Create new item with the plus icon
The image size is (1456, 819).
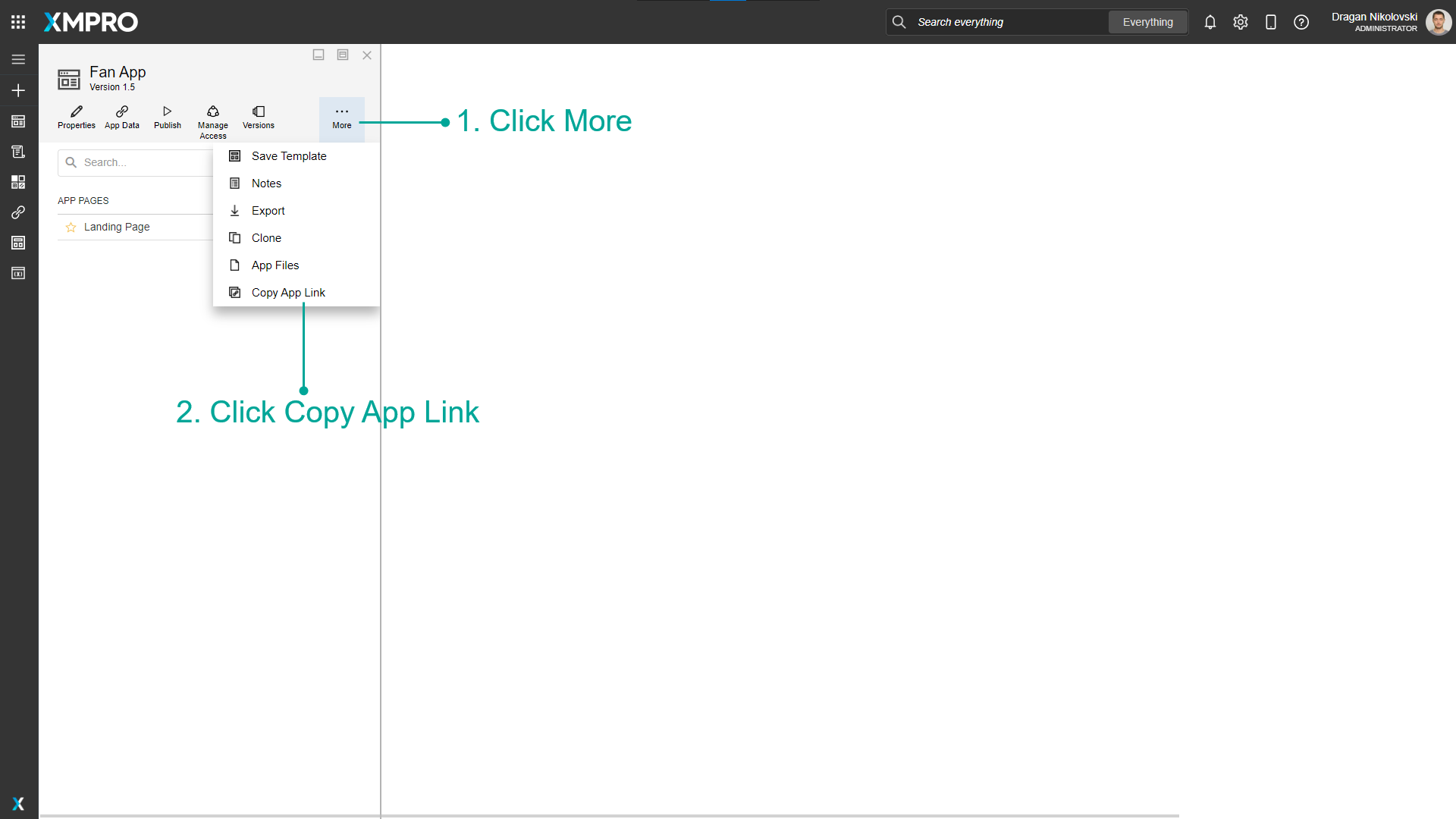point(18,90)
